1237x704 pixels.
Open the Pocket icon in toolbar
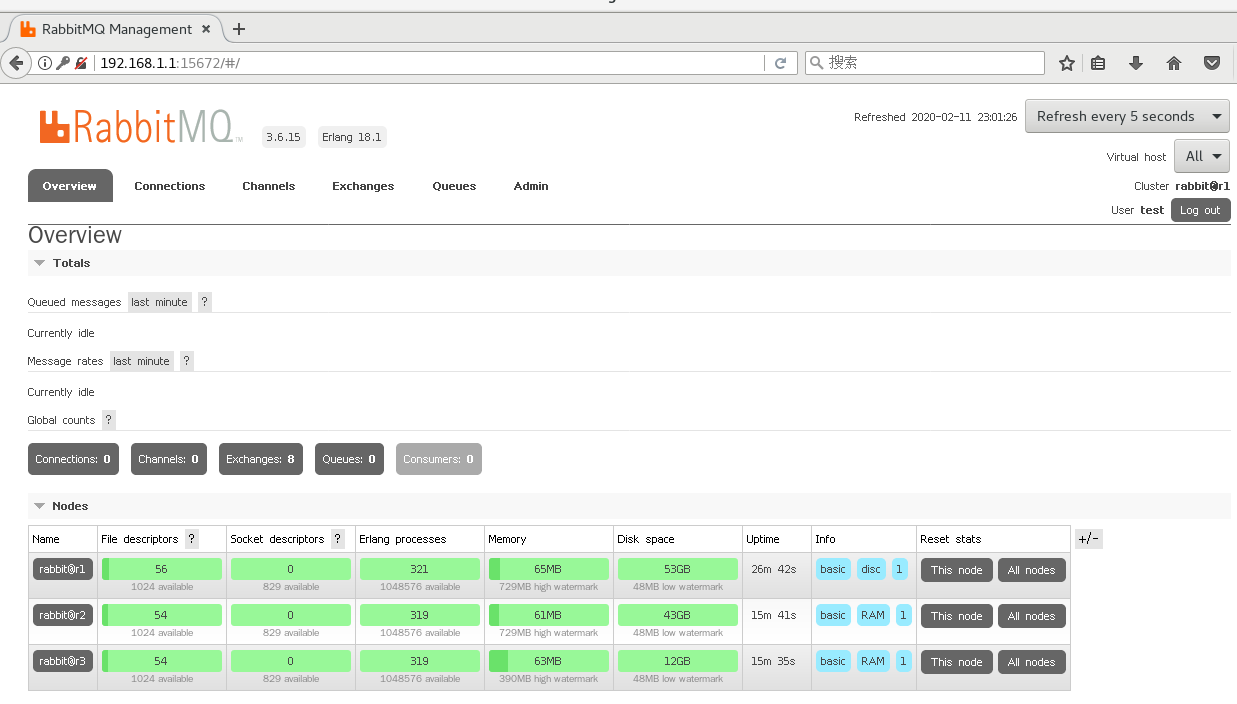(x=1212, y=63)
